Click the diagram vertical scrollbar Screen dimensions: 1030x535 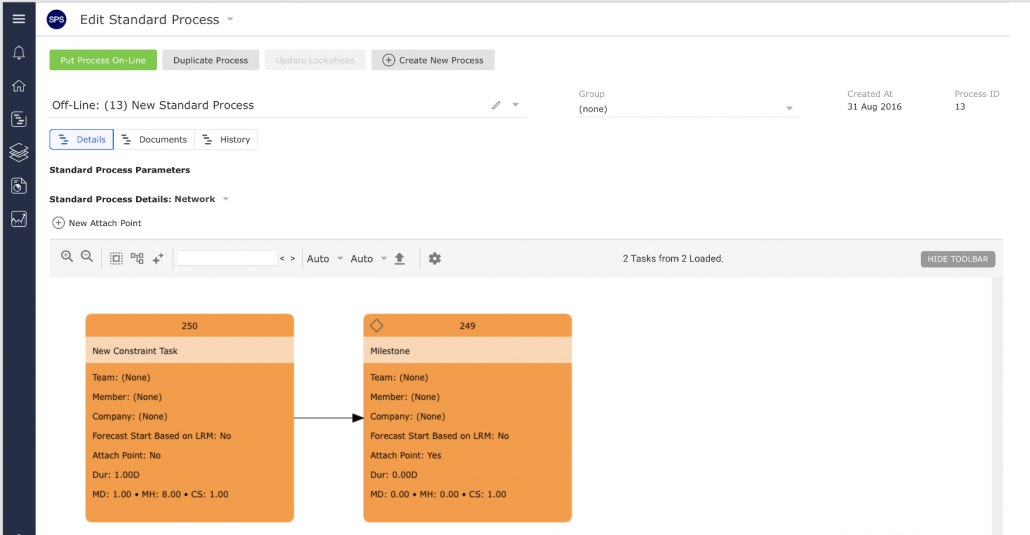tap(997, 406)
